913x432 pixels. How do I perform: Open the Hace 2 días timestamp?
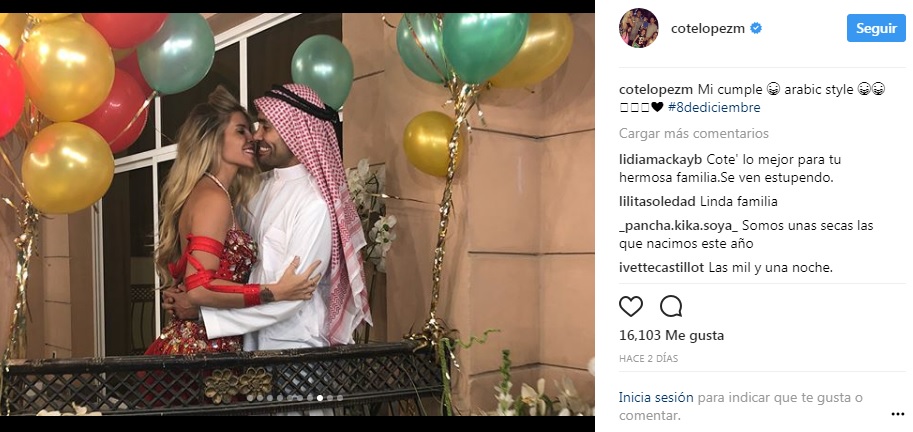(x=649, y=359)
